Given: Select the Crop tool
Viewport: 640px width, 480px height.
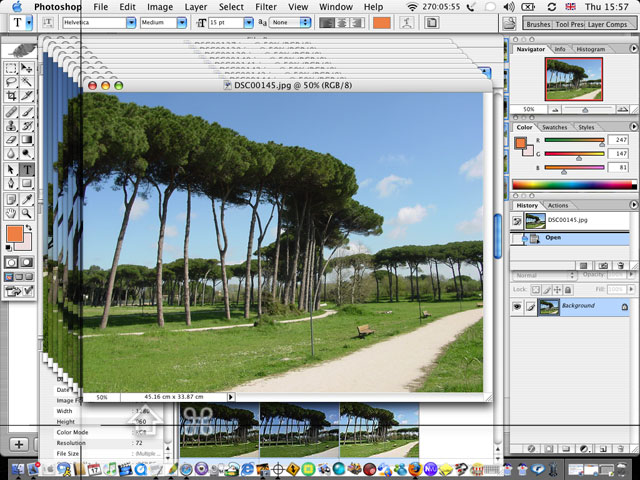Looking at the screenshot, I should [11, 96].
